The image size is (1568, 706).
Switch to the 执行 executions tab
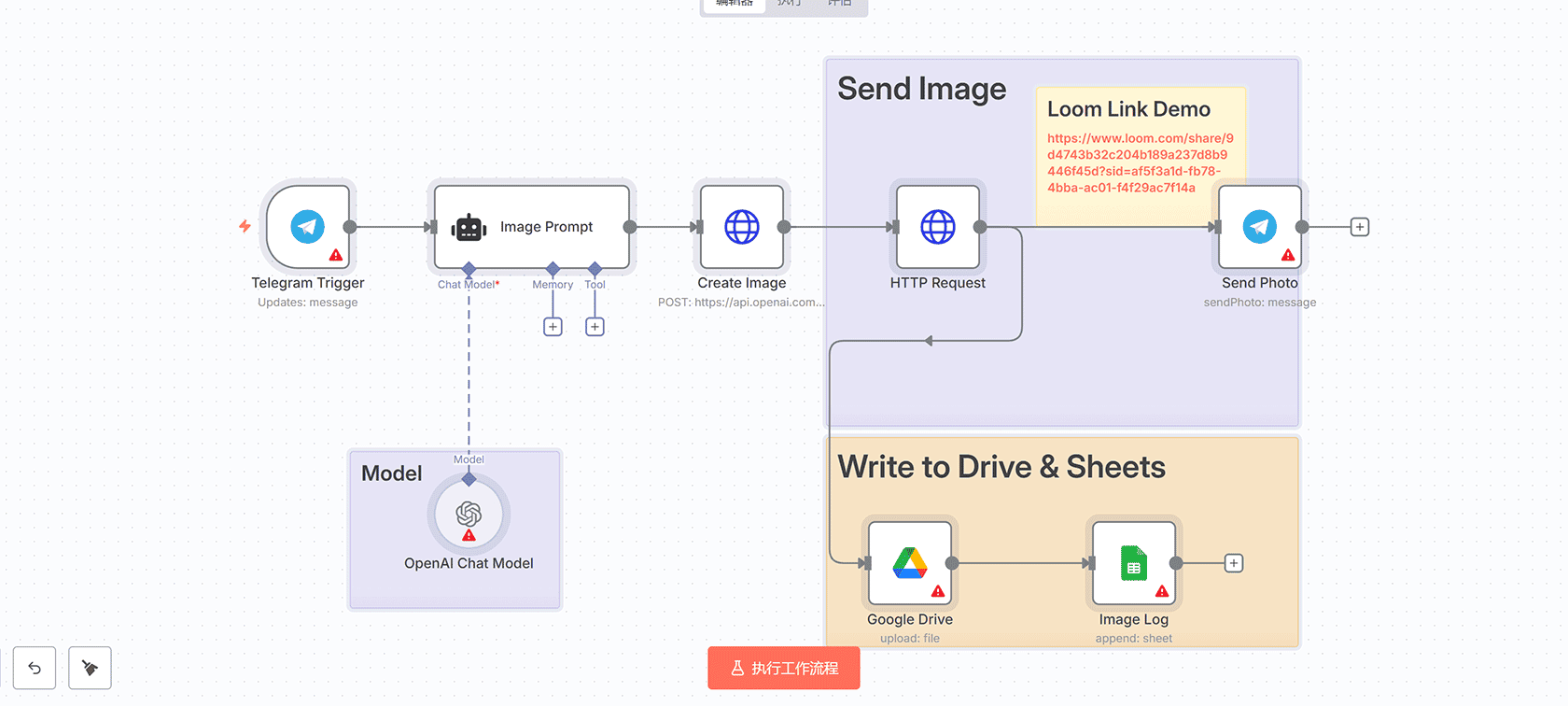tap(789, 4)
